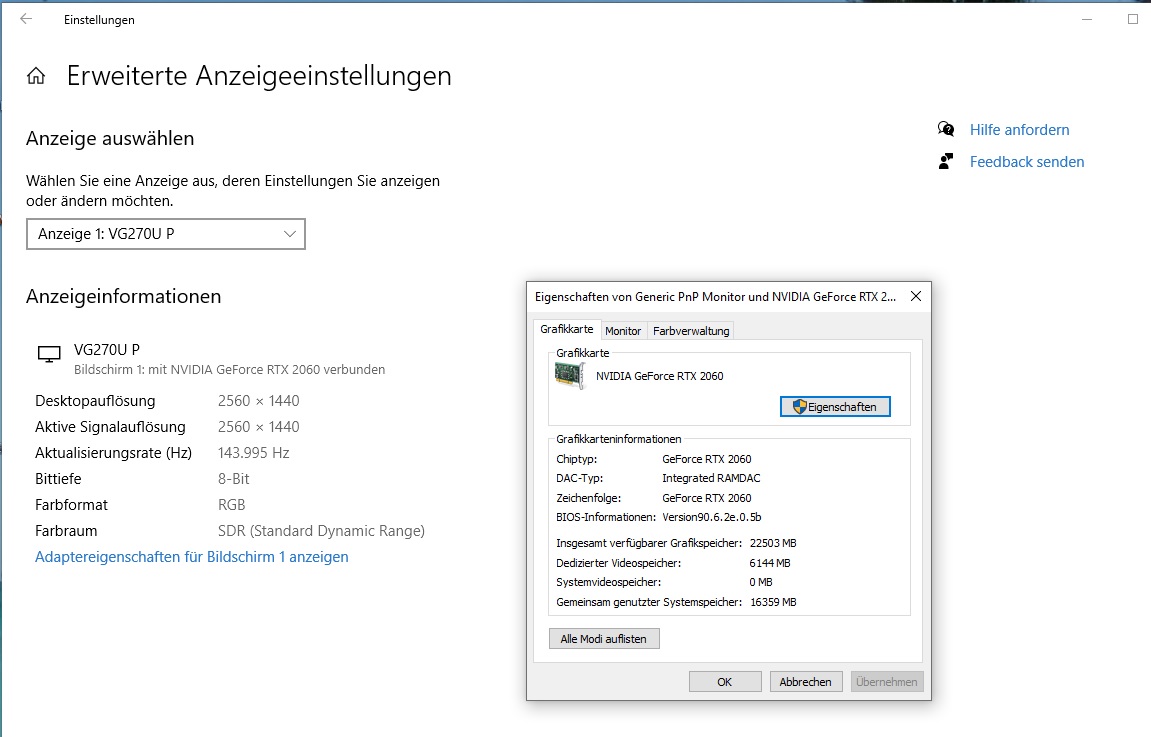Click the Farbraum label
Screen dimensions: 1151x737
coord(66,531)
